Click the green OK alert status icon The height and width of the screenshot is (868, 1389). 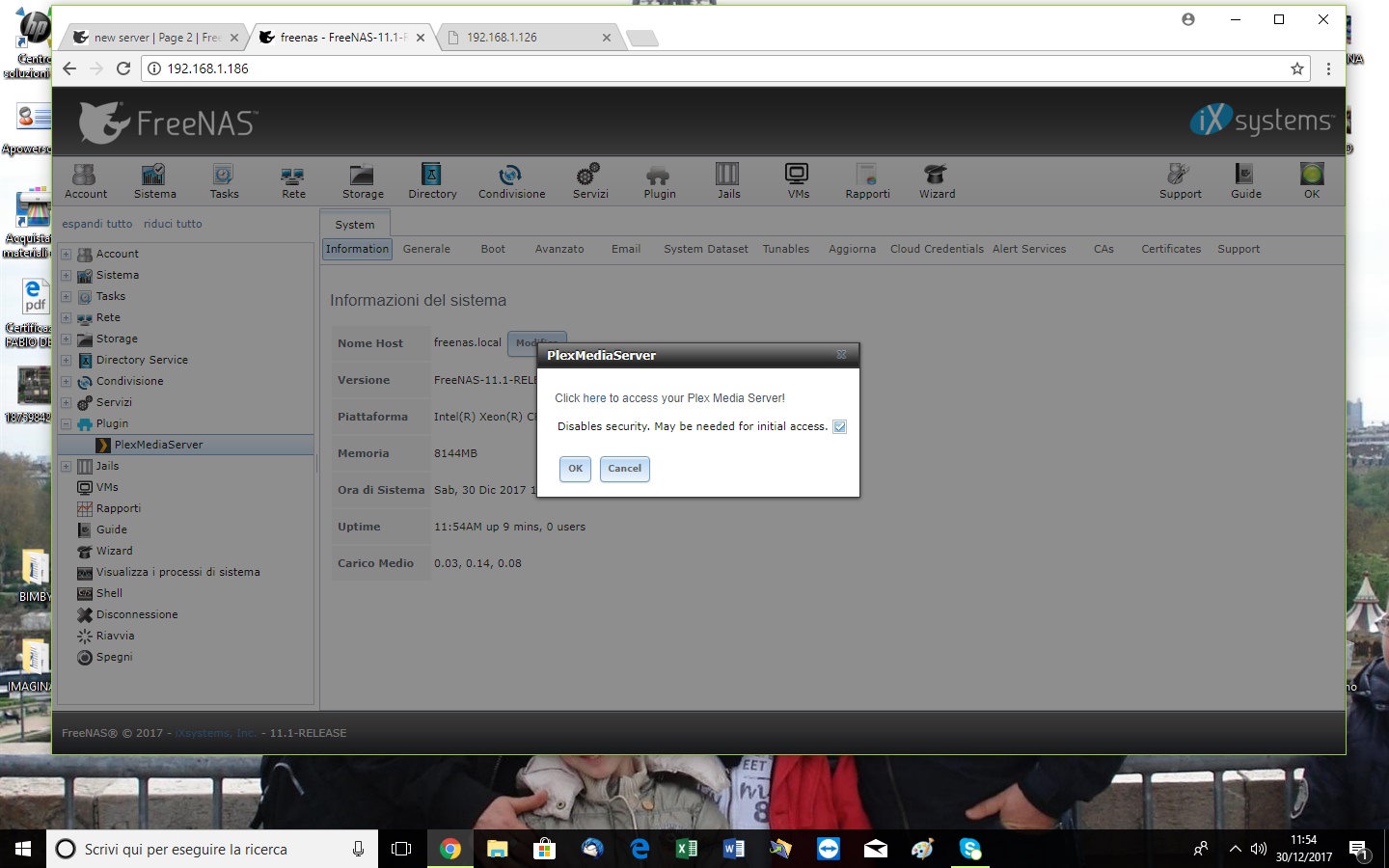(x=1312, y=181)
